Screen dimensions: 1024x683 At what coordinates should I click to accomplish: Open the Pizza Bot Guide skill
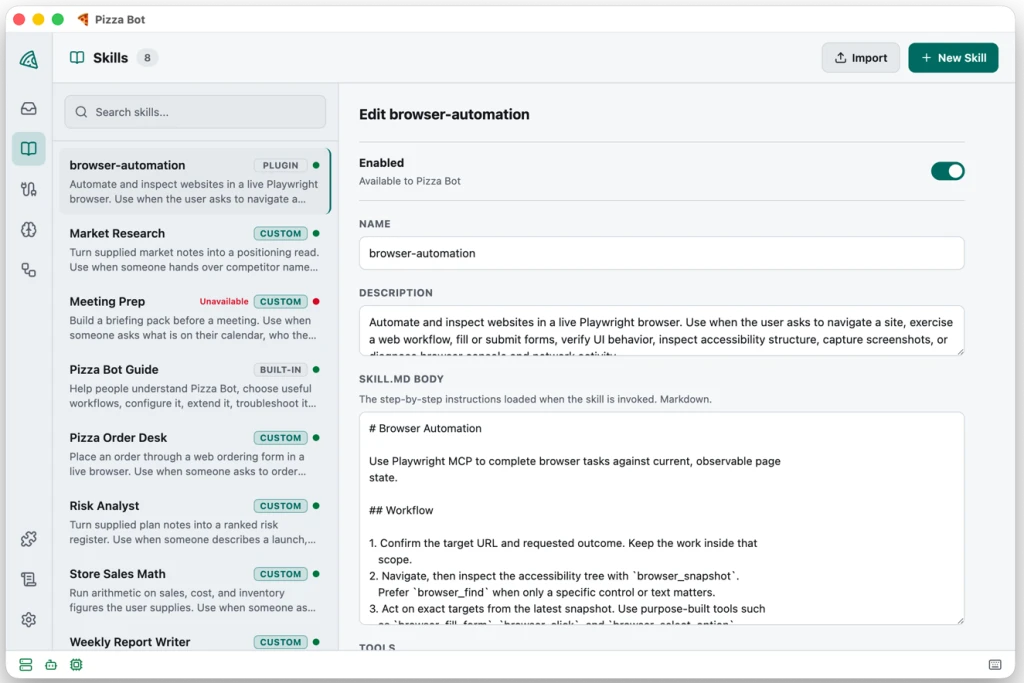click(x=195, y=385)
